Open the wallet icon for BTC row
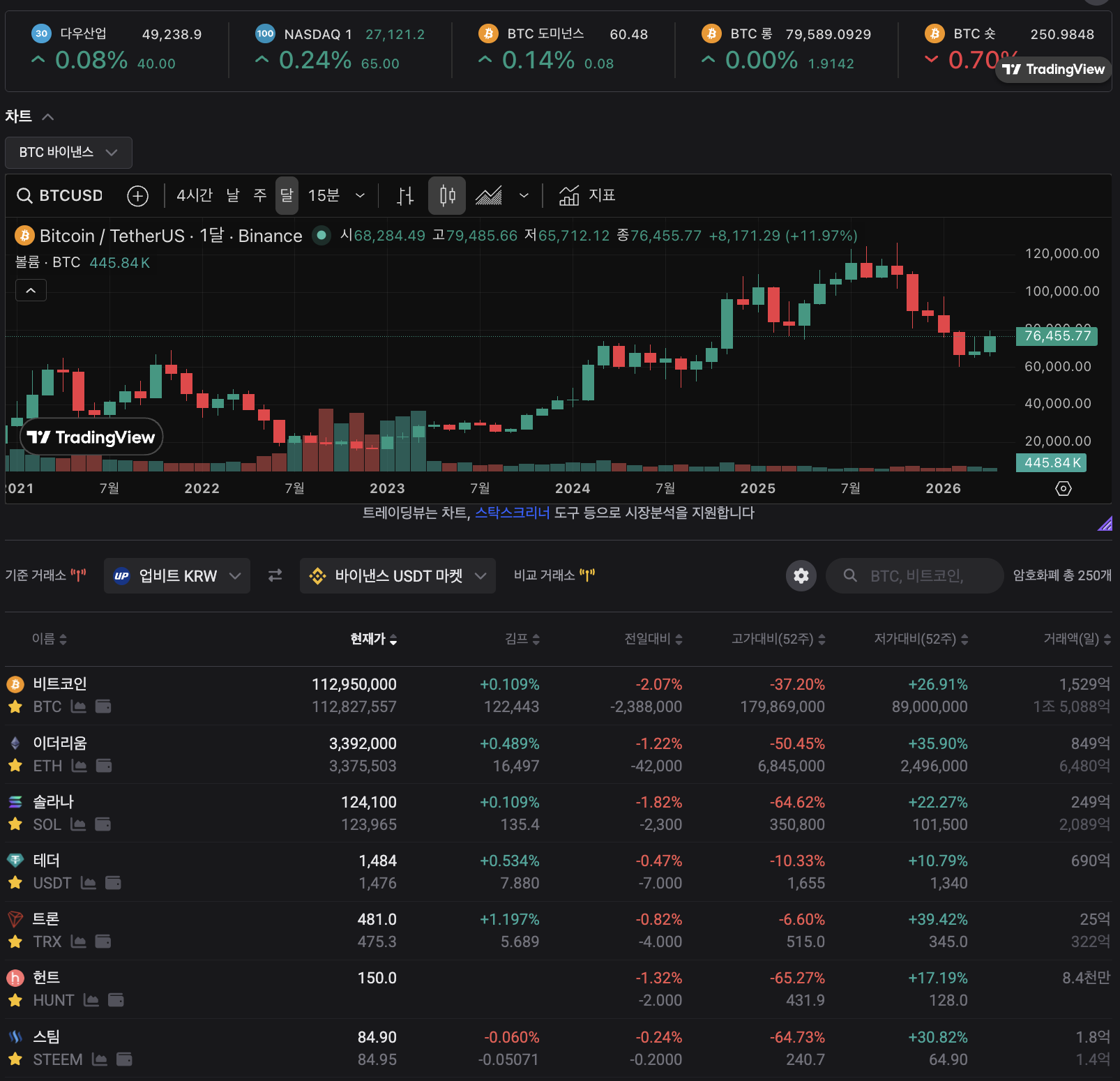1120x1081 pixels. pyautogui.click(x=103, y=706)
